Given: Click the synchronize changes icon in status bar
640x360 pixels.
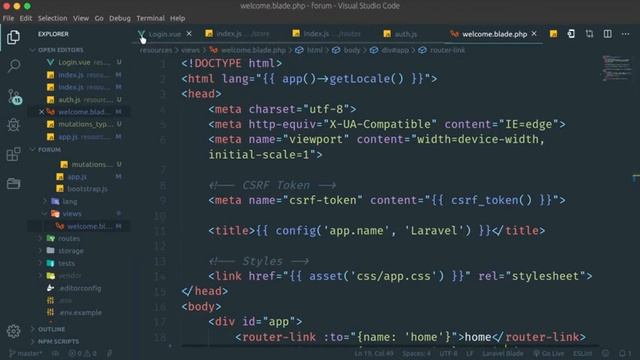Looking at the screenshot, I should coord(56,353).
